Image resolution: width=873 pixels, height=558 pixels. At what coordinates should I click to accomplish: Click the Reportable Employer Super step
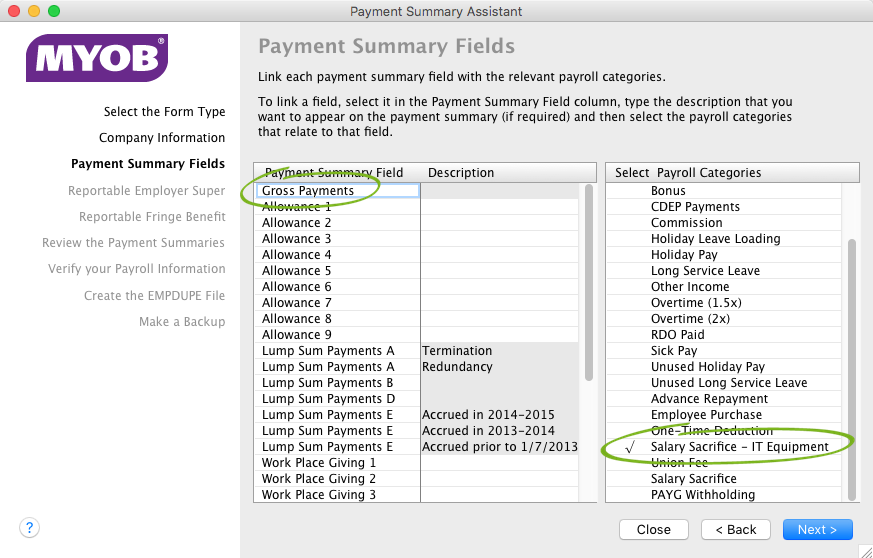click(x=146, y=190)
